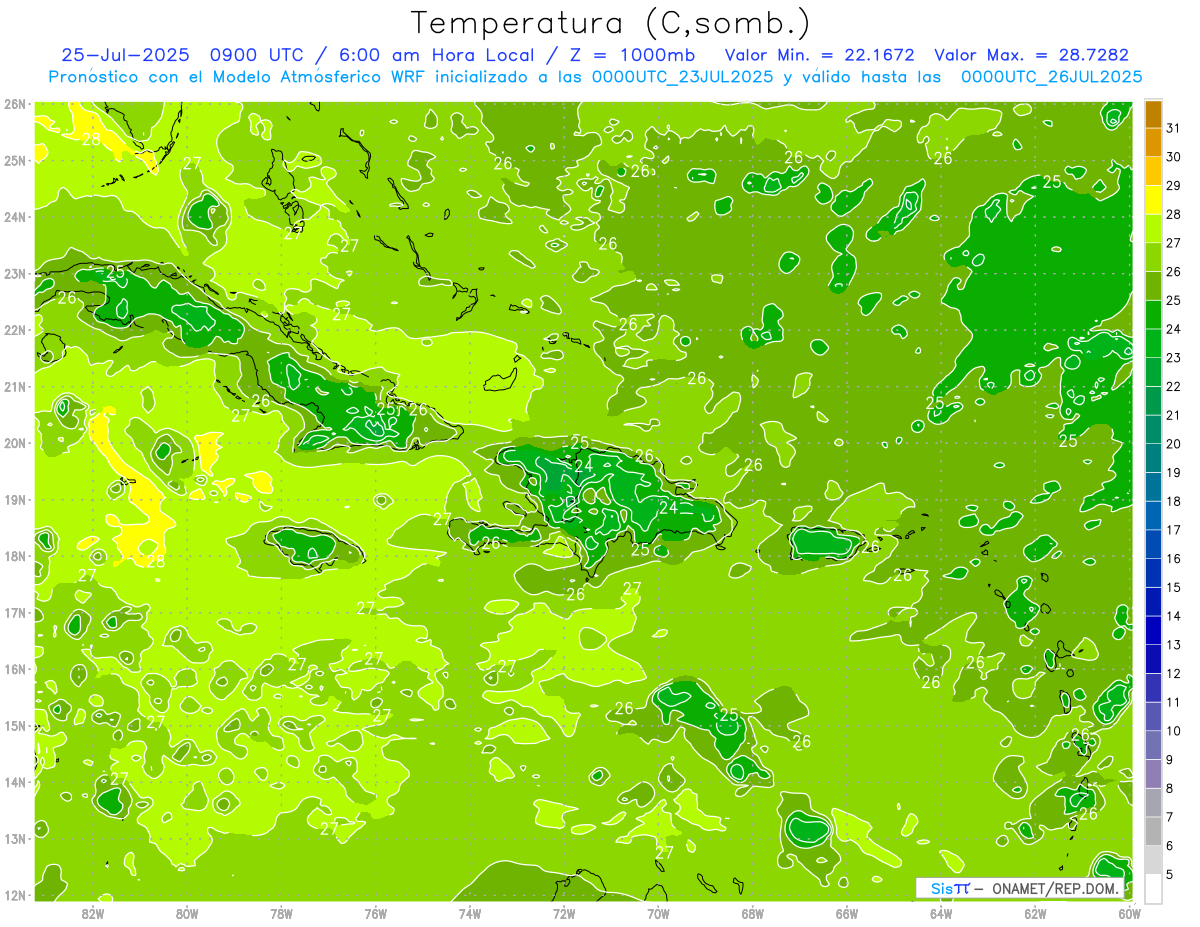The image size is (1200, 927).
Task: Click legend label 29 on color scale
Action: [1173, 185]
